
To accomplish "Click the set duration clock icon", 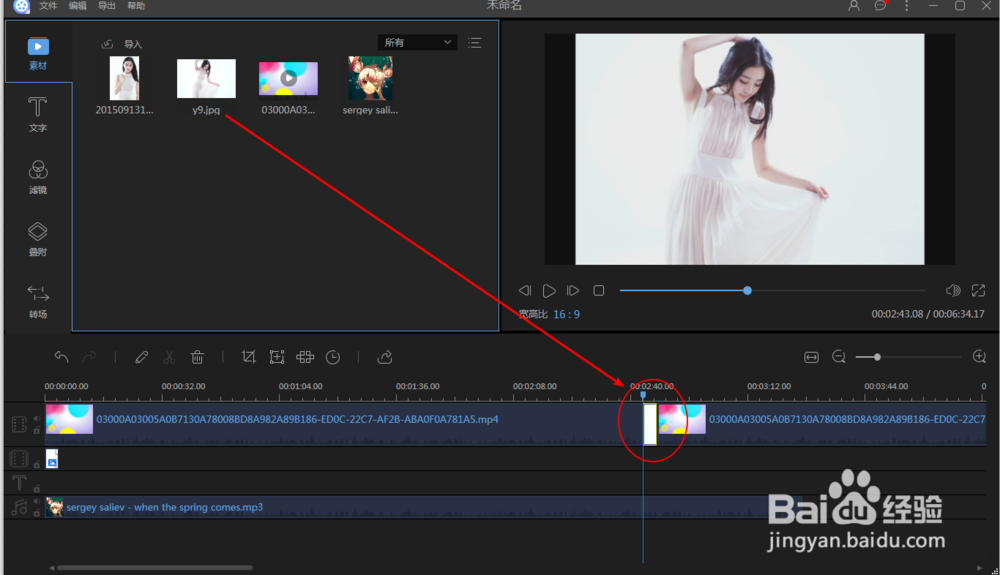I will click(x=333, y=357).
